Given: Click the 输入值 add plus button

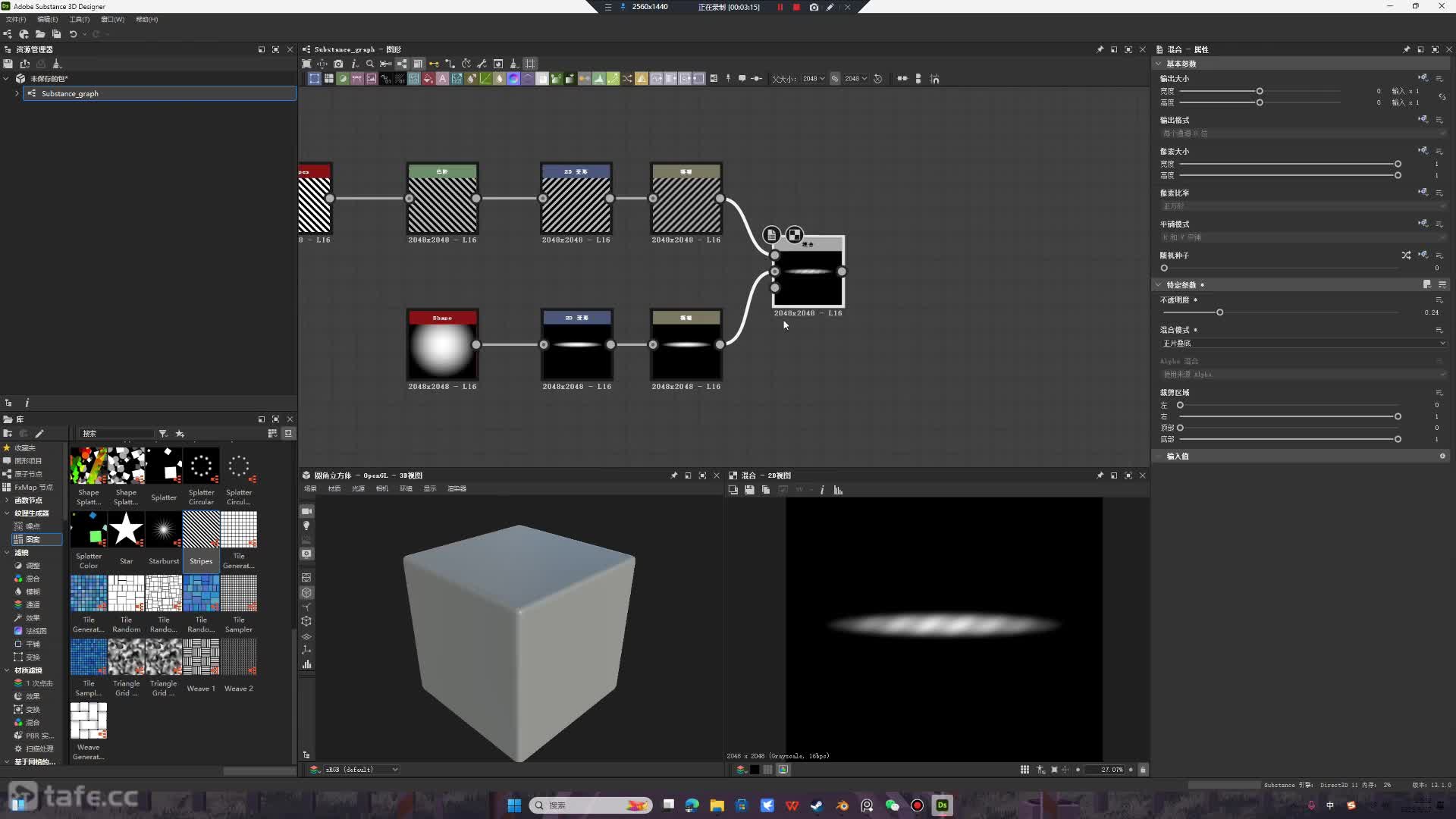Looking at the screenshot, I should (x=1442, y=456).
